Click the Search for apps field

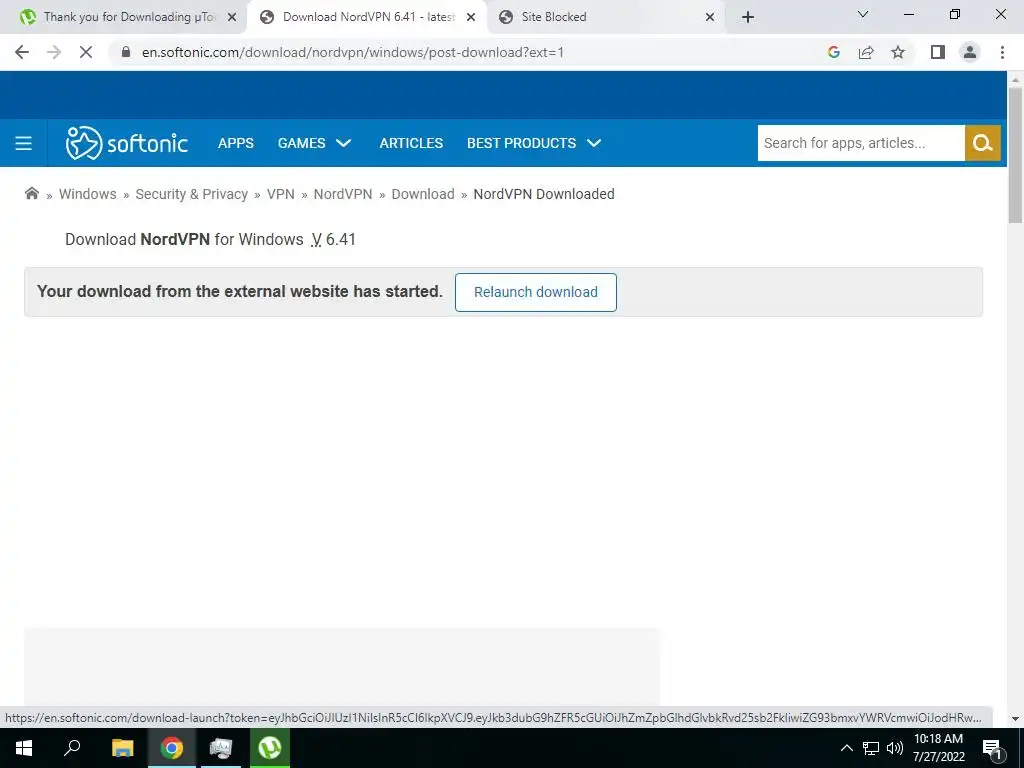coord(861,143)
